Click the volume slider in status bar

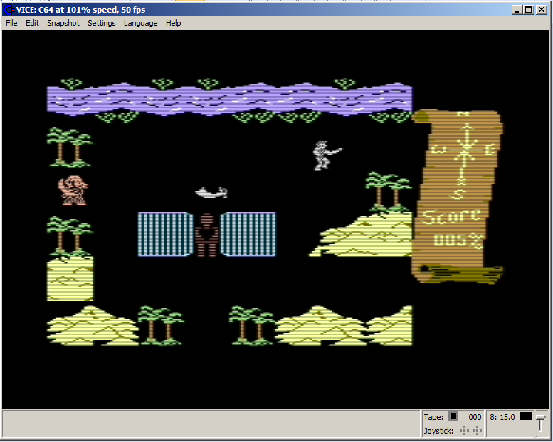540,422
